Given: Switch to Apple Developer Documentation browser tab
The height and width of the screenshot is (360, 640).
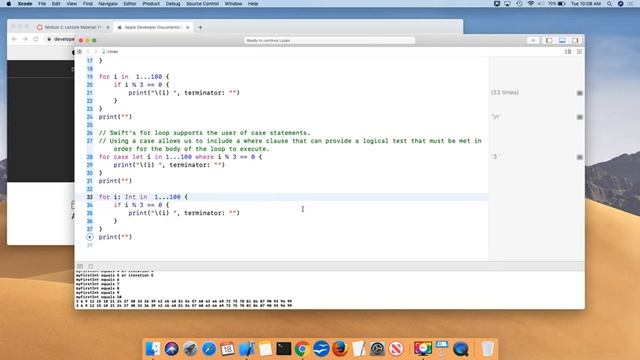Looking at the screenshot, I should tap(152, 27).
